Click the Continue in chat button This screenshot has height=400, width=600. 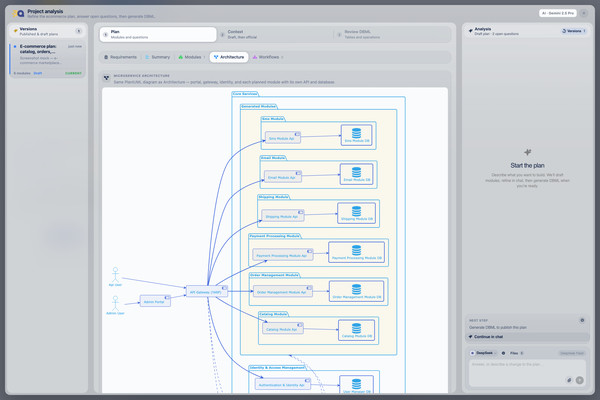(x=528, y=337)
